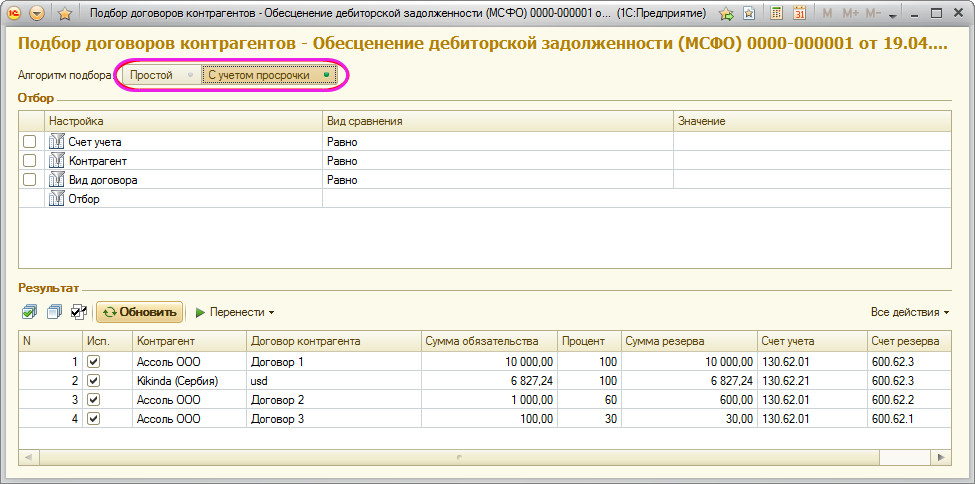Open the main menu dropdown arrow at top-left

(x=37, y=14)
